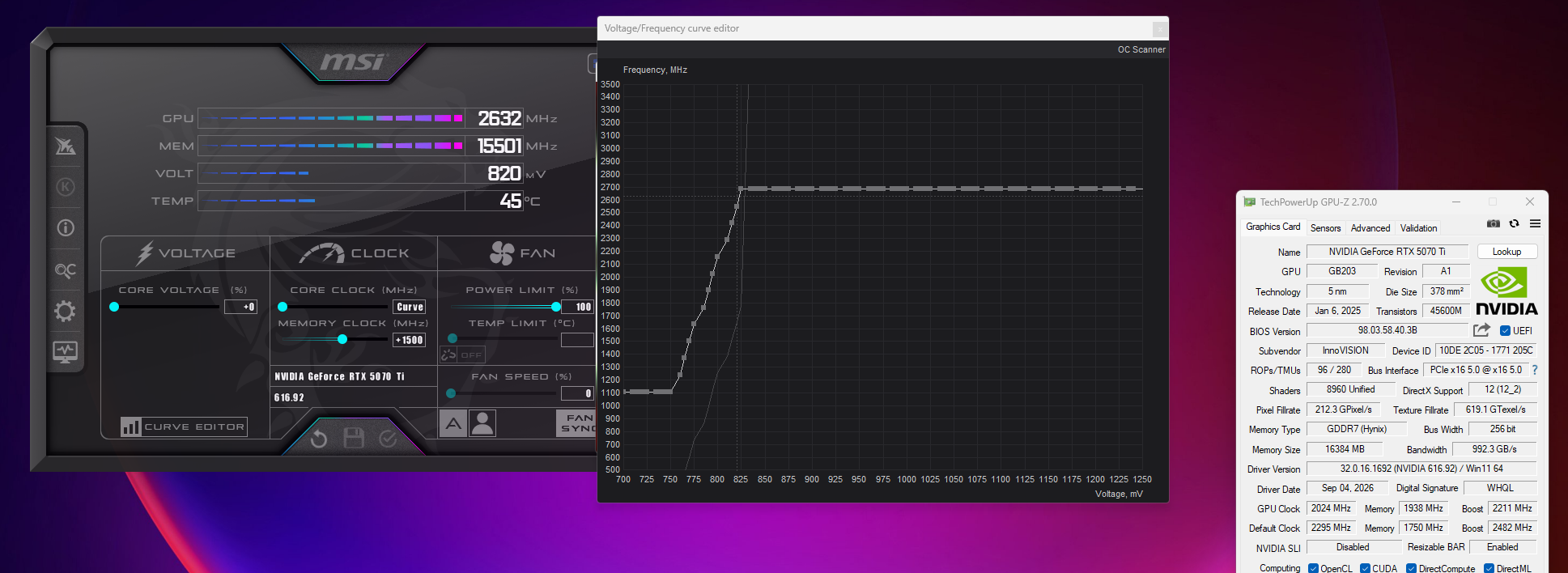This screenshot has height=573, width=1568.
Task: Click the Kombustor K icon in sidebar
Action: [66, 187]
